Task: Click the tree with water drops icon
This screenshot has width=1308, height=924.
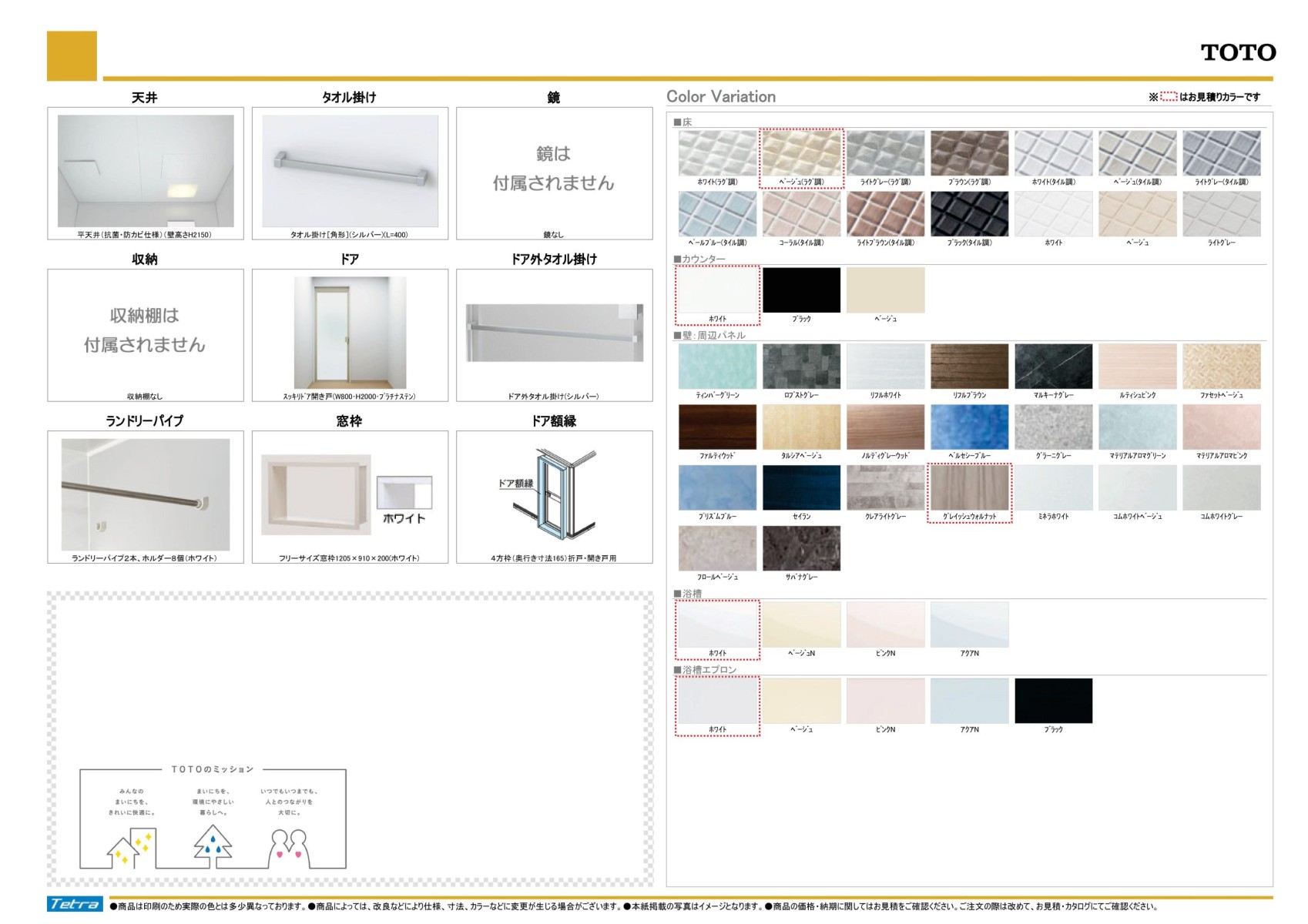Action: point(213,844)
